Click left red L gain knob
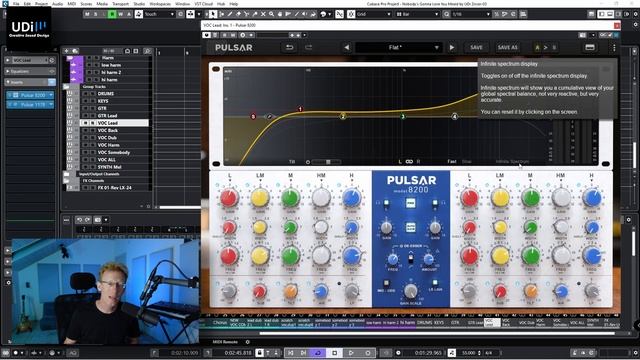This screenshot has width=640, height=360. pyautogui.click(x=229, y=198)
